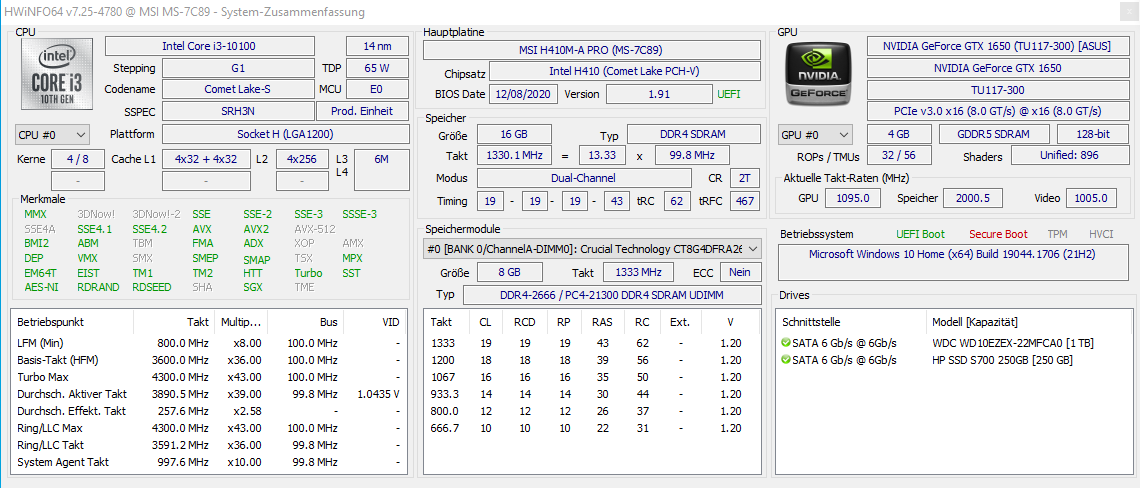Click the G1 stepping value
The width and height of the screenshot is (1140, 488).
[238, 68]
